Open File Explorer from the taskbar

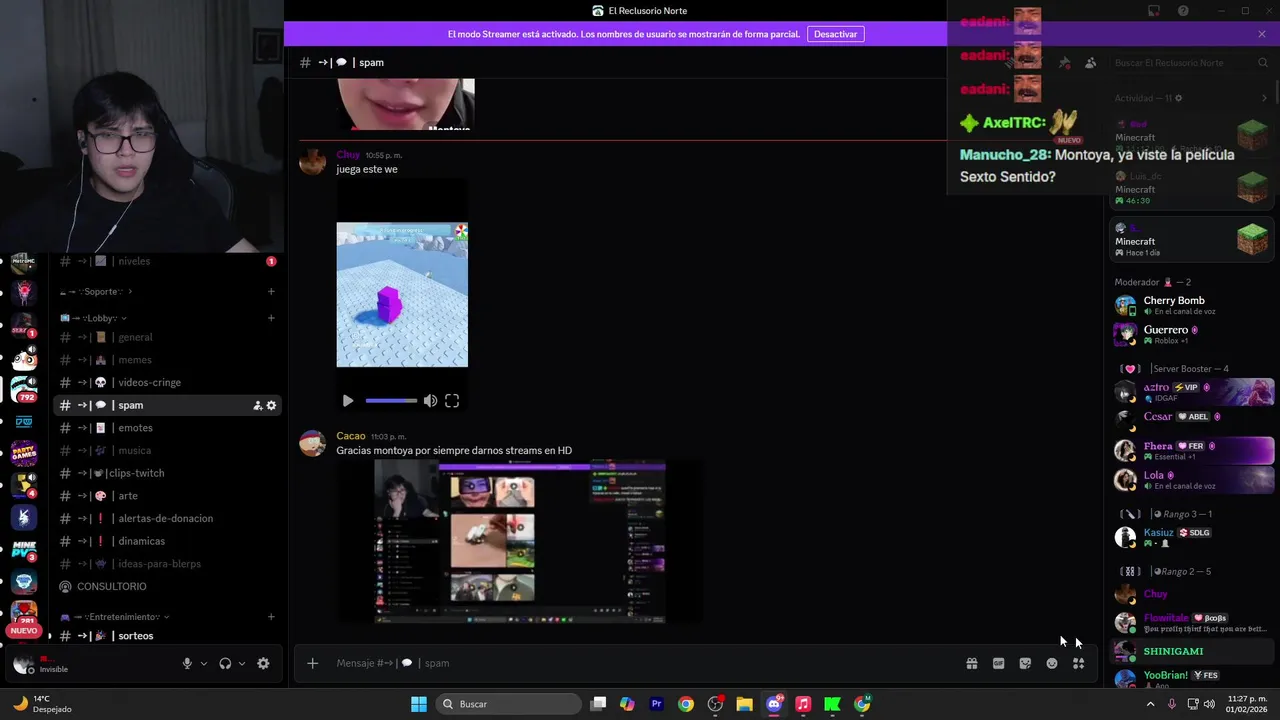click(x=744, y=704)
